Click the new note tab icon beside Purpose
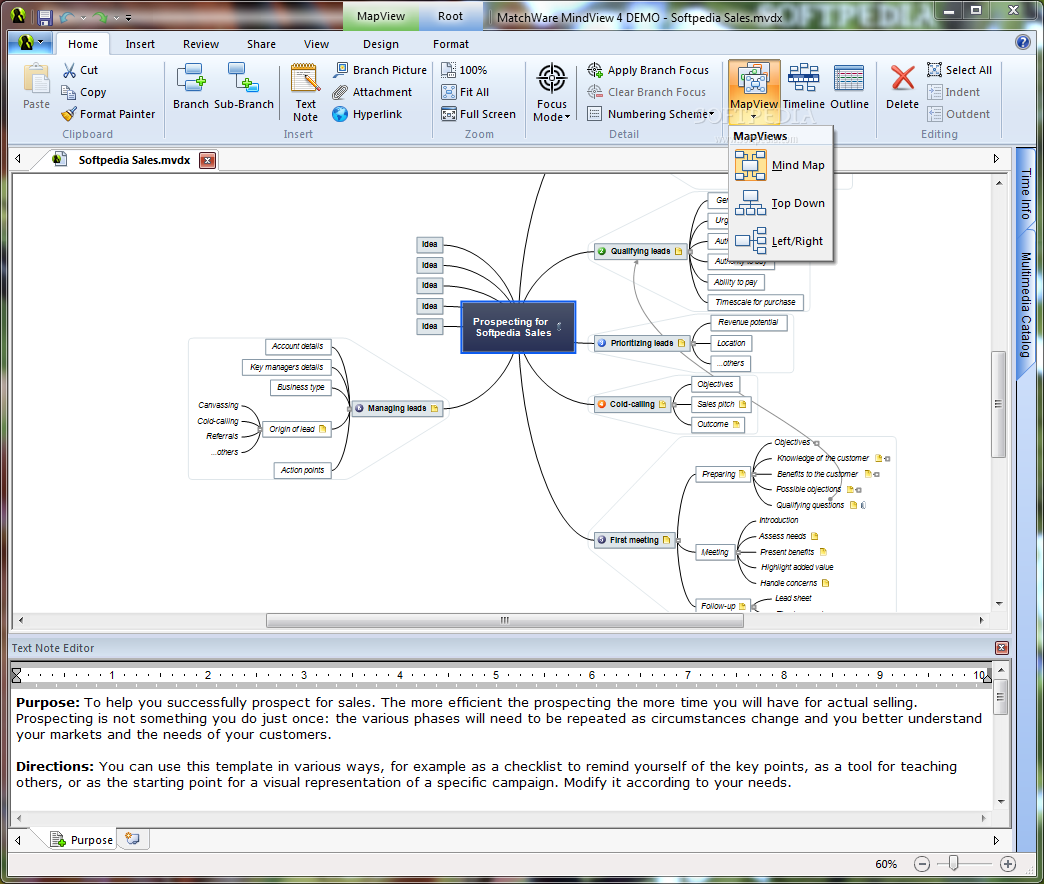This screenshot has width=1044, height=884. point(132,839)
